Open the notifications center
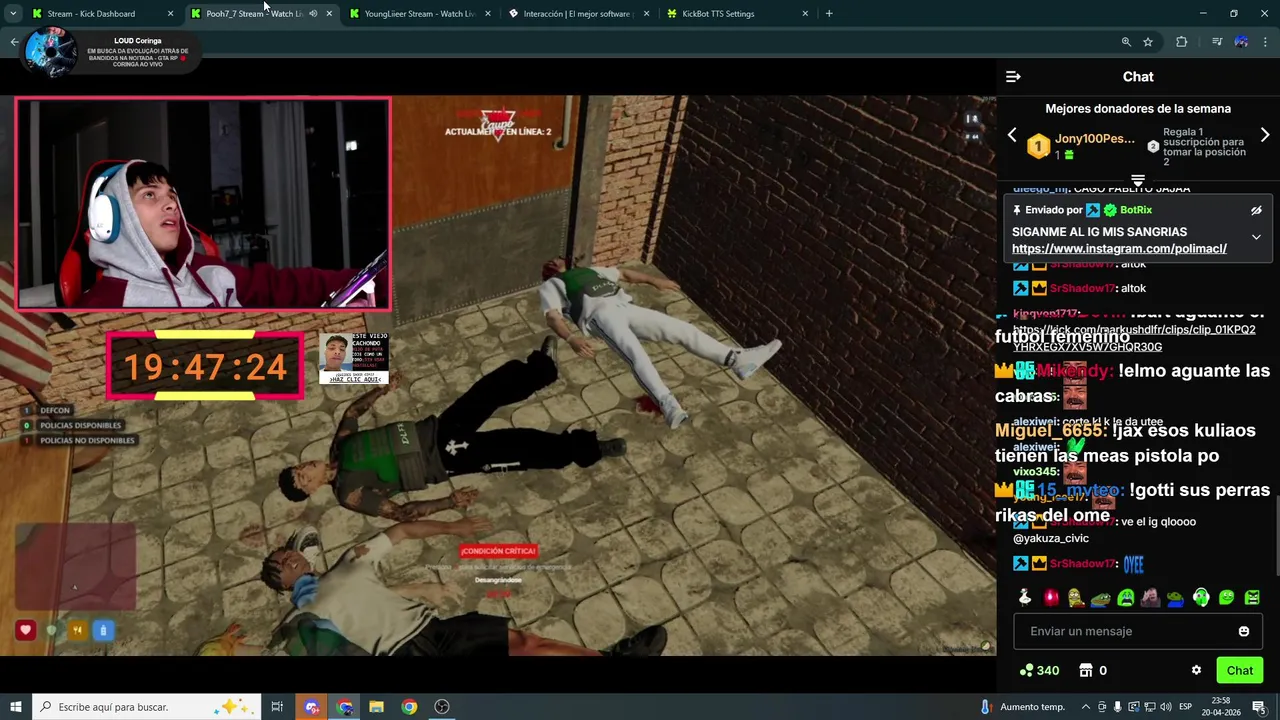Image resolution: width=1280 pixels, height=720 pixels. 1258,707
